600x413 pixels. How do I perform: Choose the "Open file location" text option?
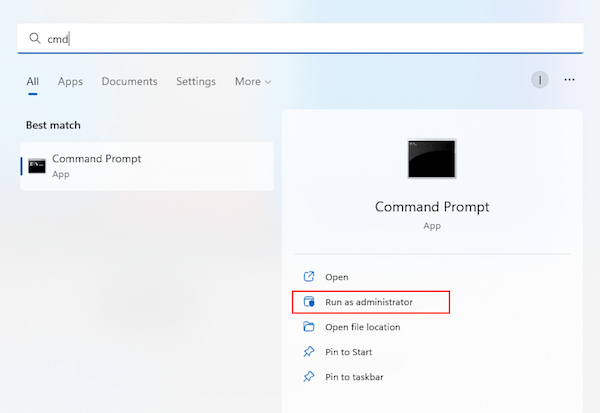pyautogui.click(x=362, y=327)
